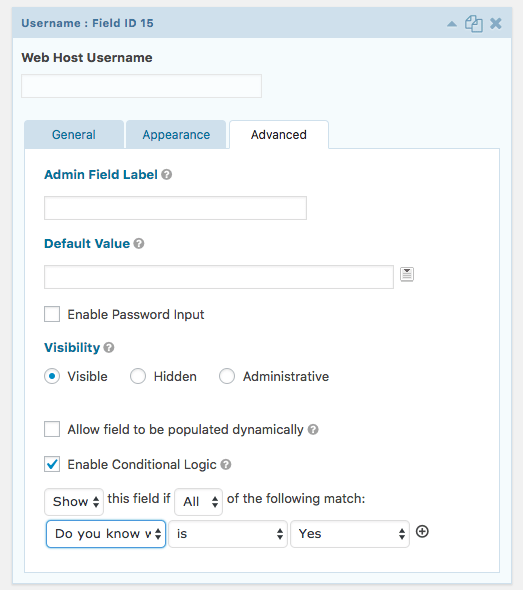Open the All/Any match dropdown
This screenshot has height=590, width=523.
click(199, 502)
